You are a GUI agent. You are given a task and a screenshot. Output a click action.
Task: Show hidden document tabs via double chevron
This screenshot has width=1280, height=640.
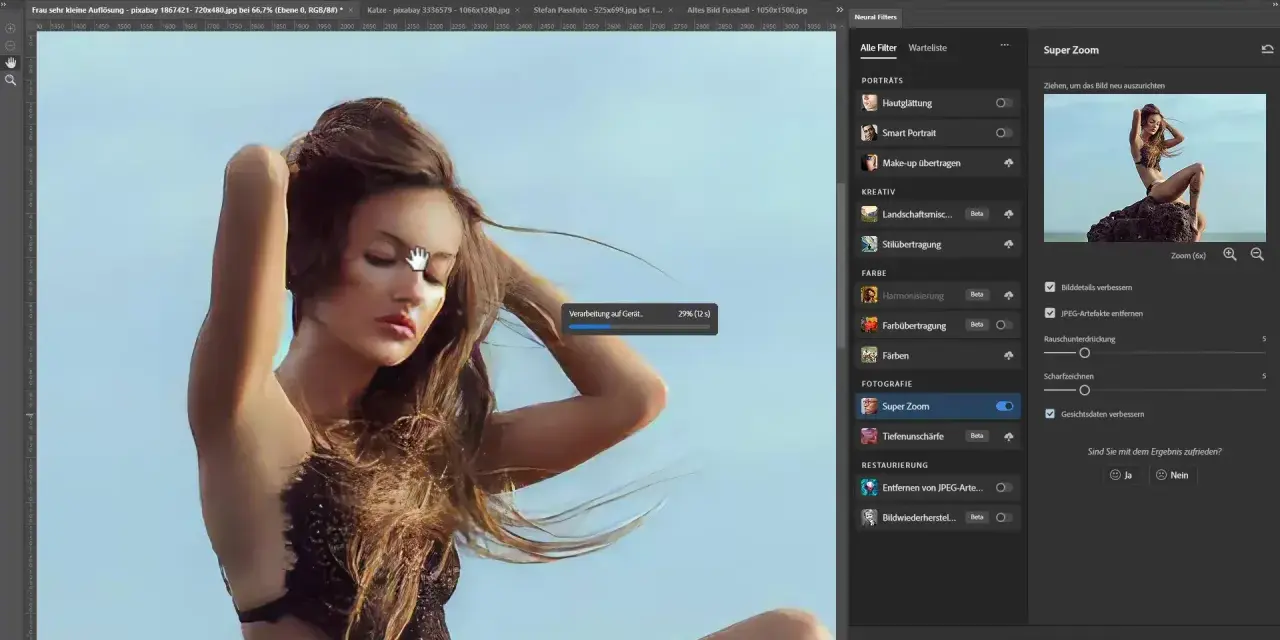pos(839,9)
